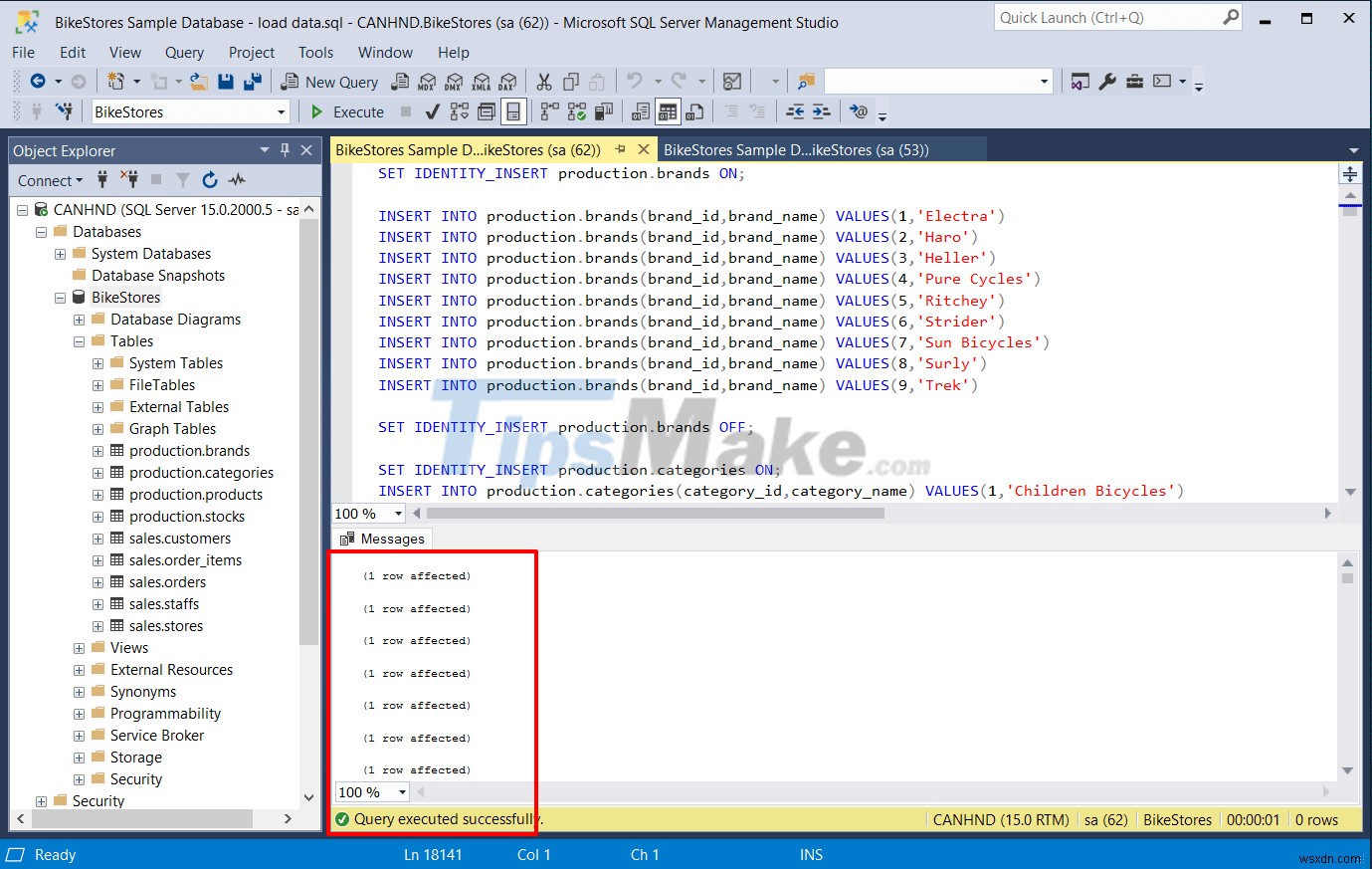Open the BikeStores database dropdown
The height and width of the screenshot is (869, 1372).
click(280, 111)
